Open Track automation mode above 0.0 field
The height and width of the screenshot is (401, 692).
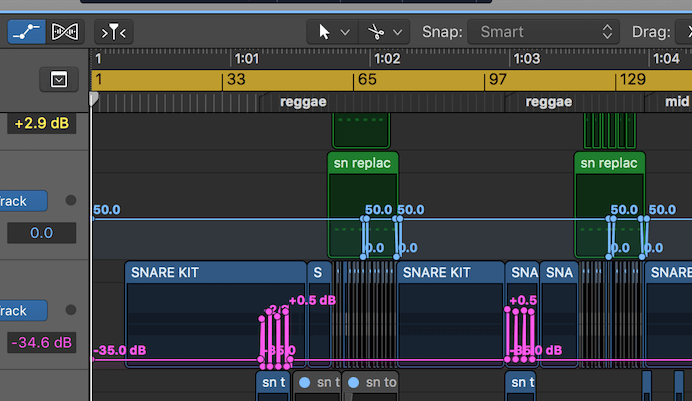click(x=23, y=201)
